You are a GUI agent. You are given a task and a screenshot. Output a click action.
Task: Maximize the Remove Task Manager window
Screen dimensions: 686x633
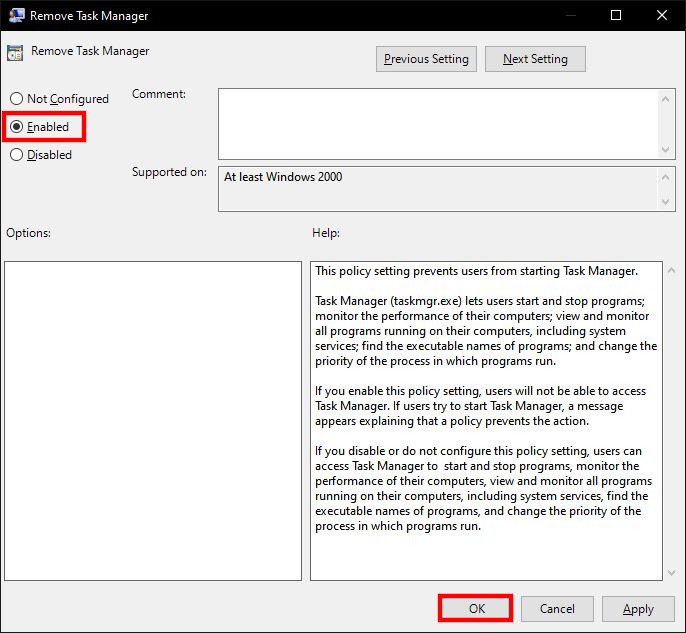tap(616, 15)
